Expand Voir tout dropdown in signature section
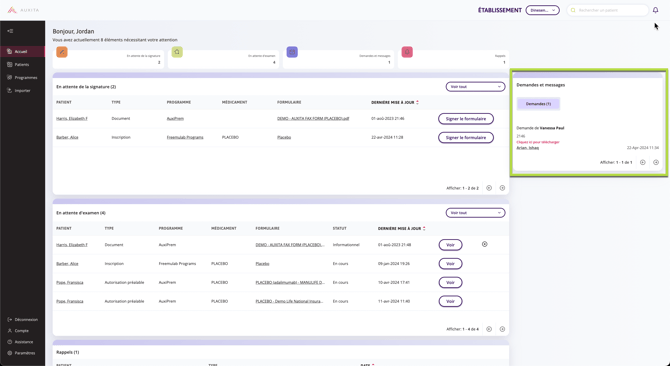This screenshot has width=670, height=366. pos(475,87)
